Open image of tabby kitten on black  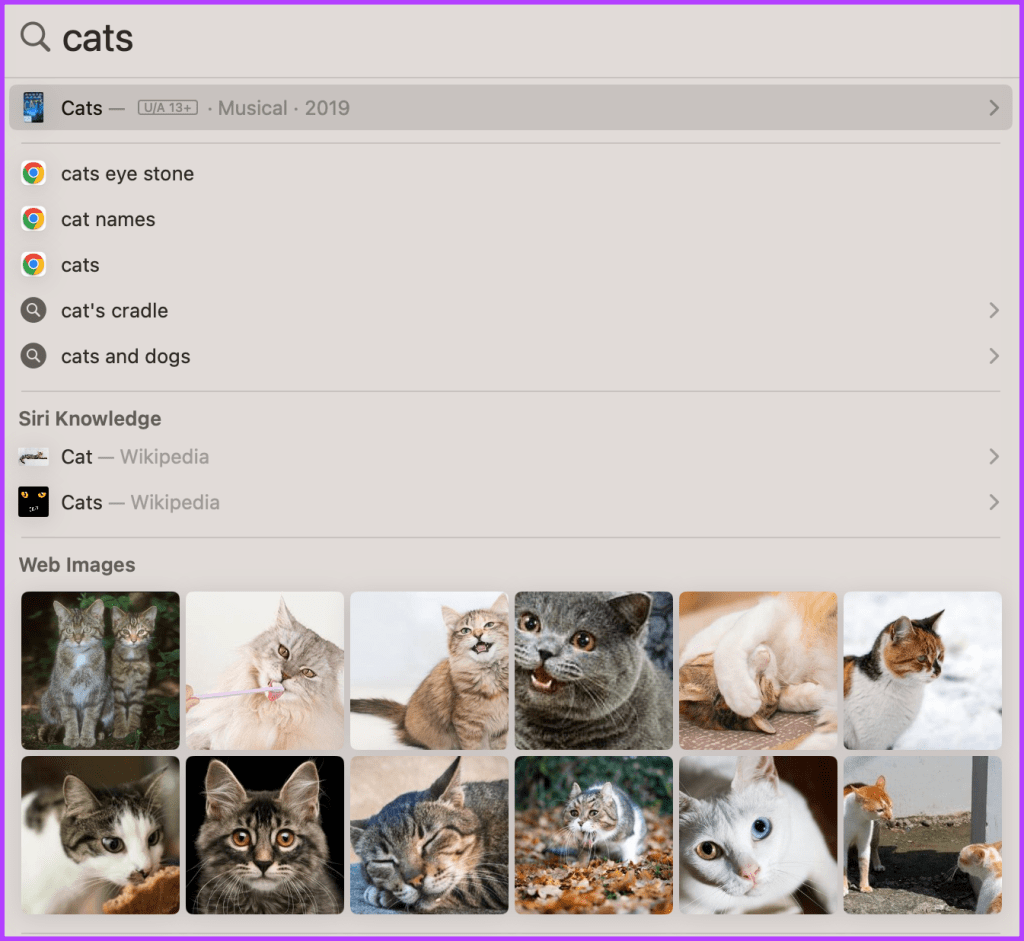265,835
